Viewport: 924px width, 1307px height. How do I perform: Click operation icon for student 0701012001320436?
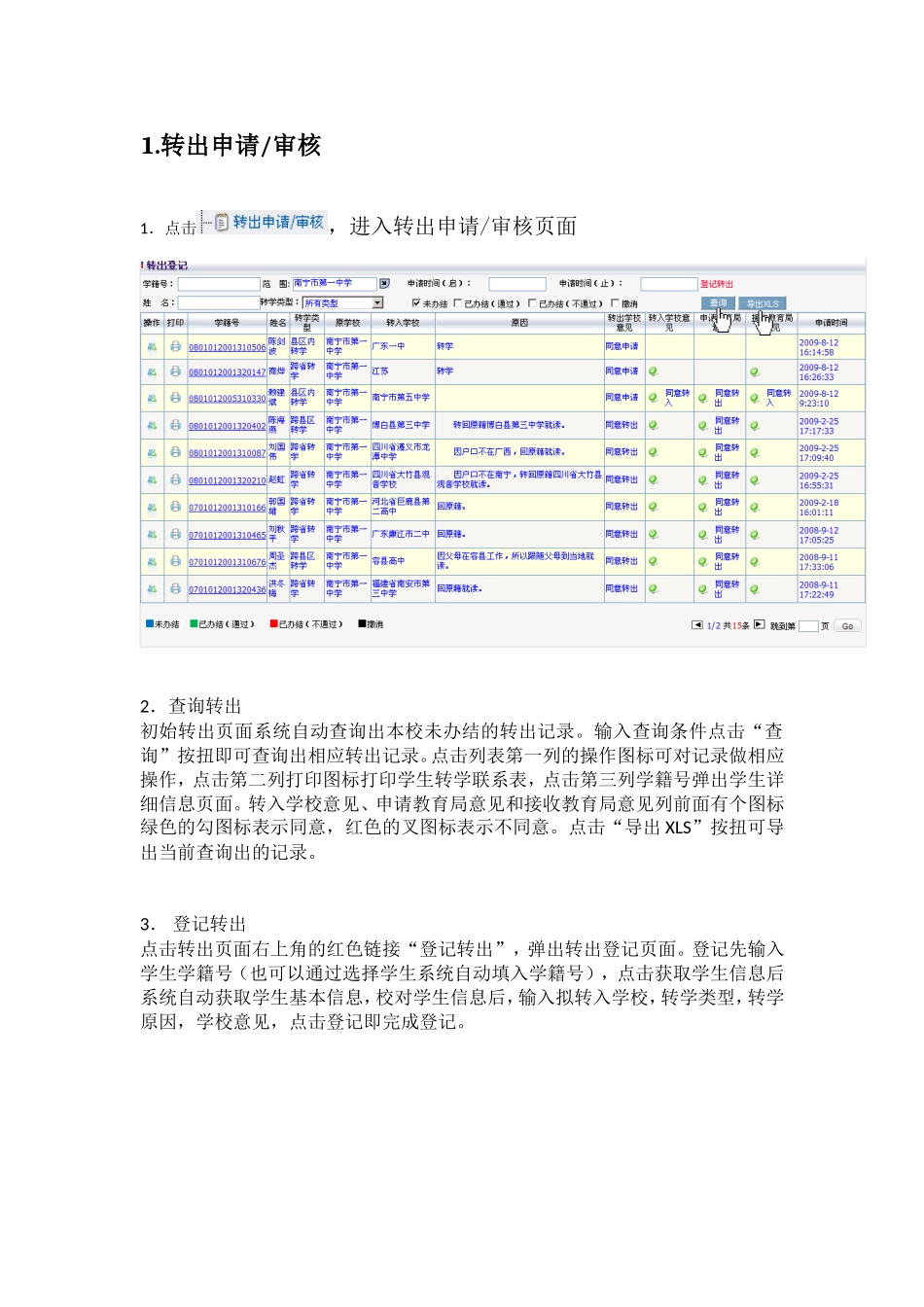152,588
